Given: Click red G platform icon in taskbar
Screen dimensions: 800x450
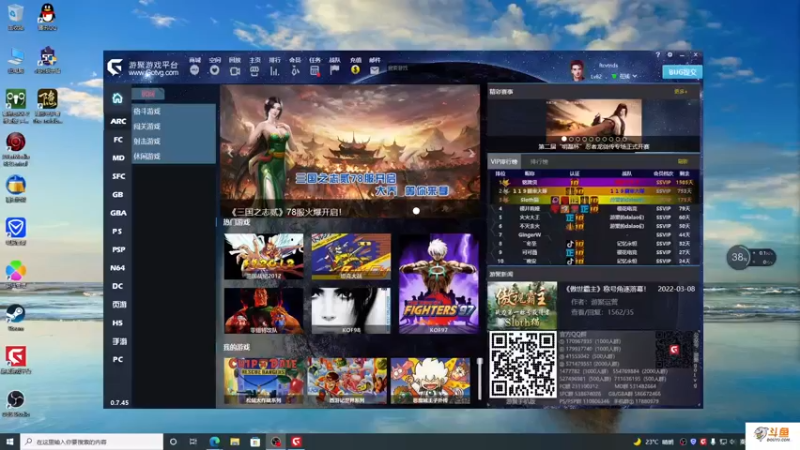Looking at the screenshot, I should click(x=296, y=442).
